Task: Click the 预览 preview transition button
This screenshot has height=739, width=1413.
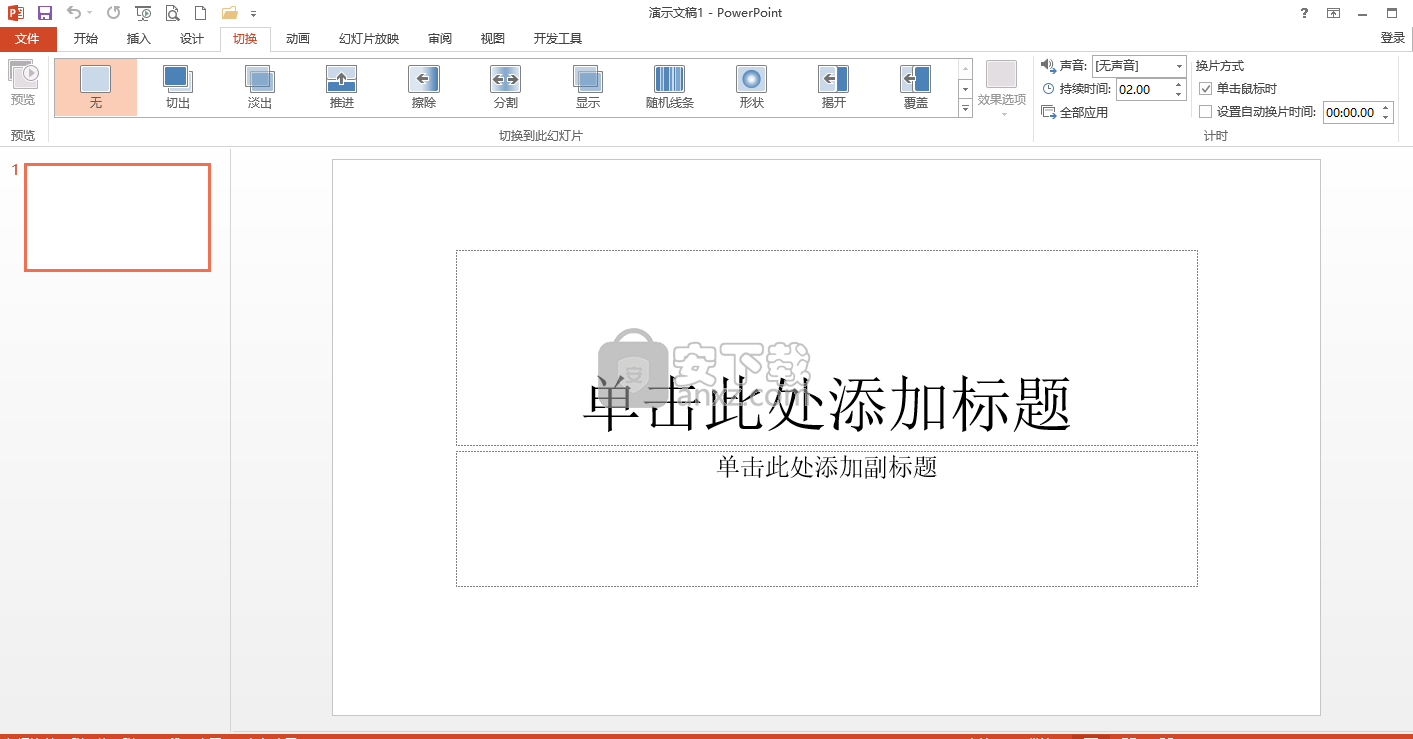Action: 23,83
